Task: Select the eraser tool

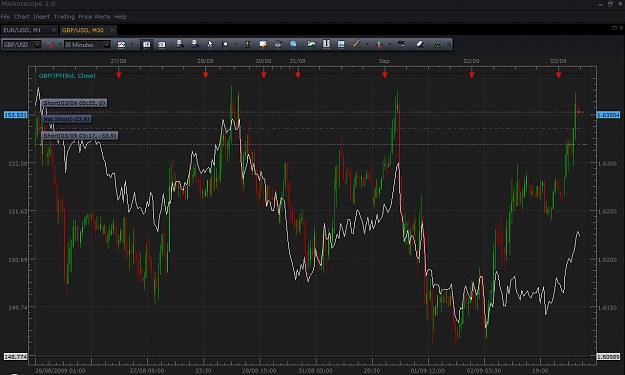Action: point(420,44)
